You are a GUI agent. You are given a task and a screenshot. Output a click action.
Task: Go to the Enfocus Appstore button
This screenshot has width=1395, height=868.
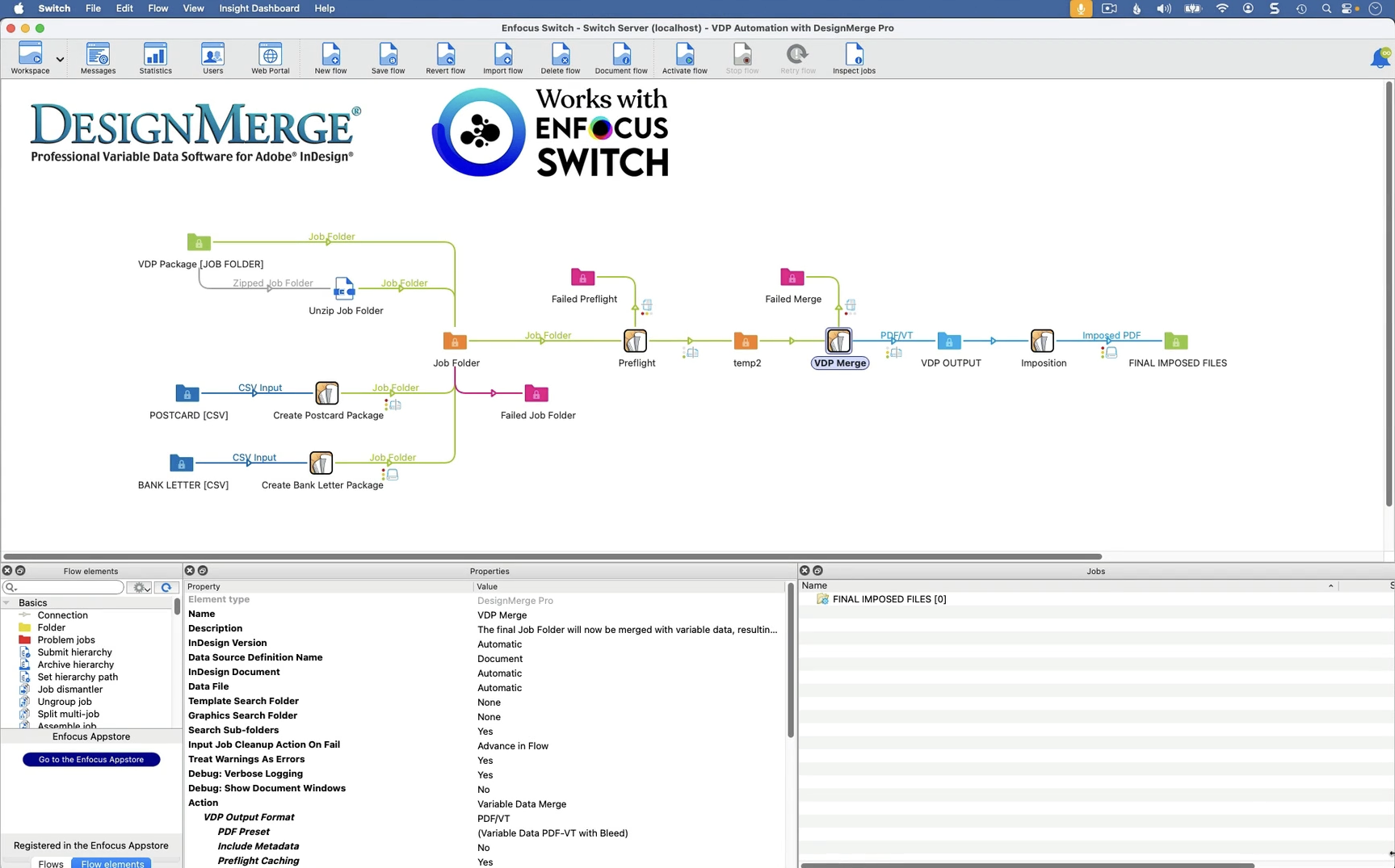(x=91, y=760)
